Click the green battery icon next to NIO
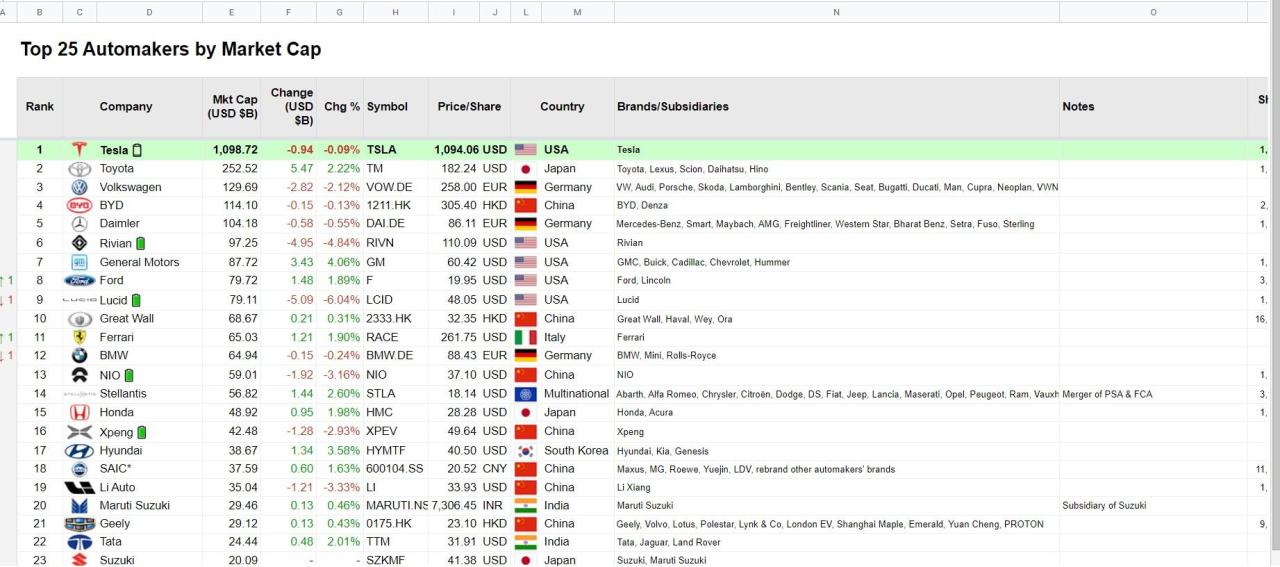This screenshot has width=1280, height=567. click(129, 375)
